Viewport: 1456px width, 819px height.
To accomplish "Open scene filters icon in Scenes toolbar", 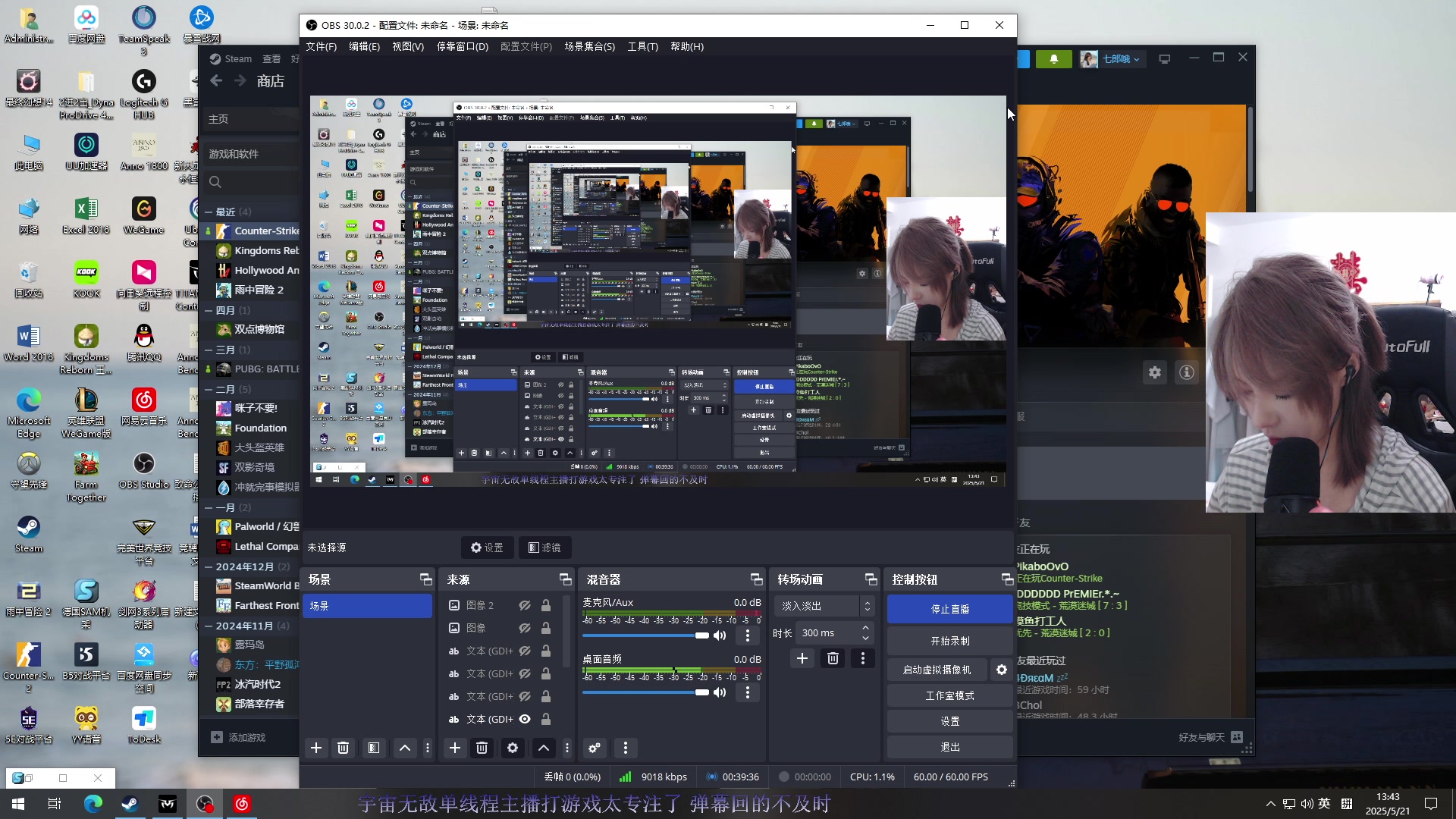I will pos(374,748).
